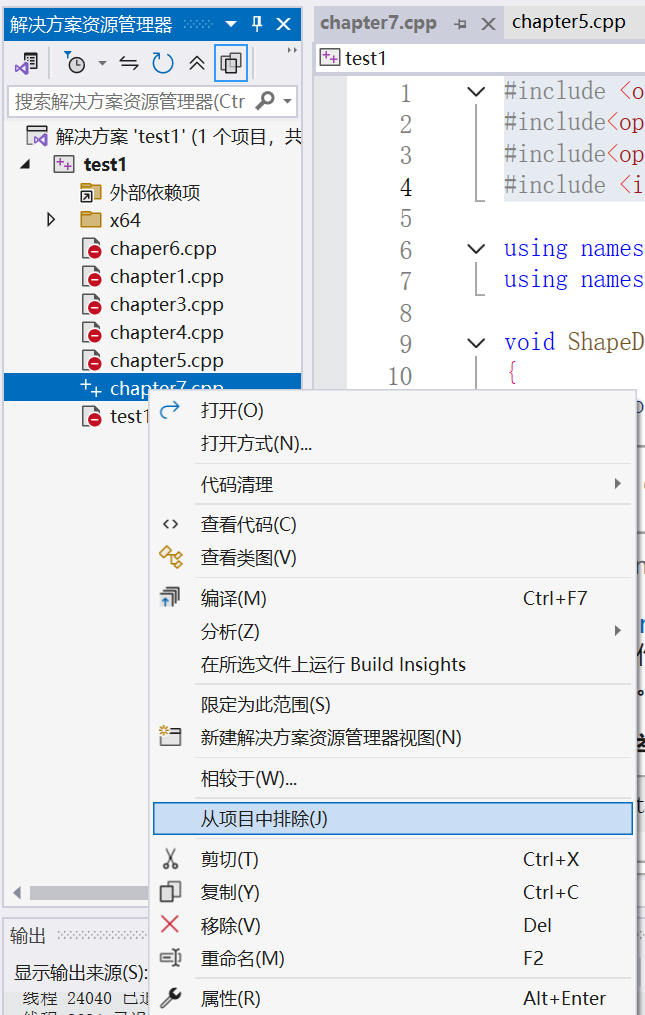The width and height of the screenshot is (645, 1015).
Task: Click the search magnifier icon
Action: click(265, 101)
